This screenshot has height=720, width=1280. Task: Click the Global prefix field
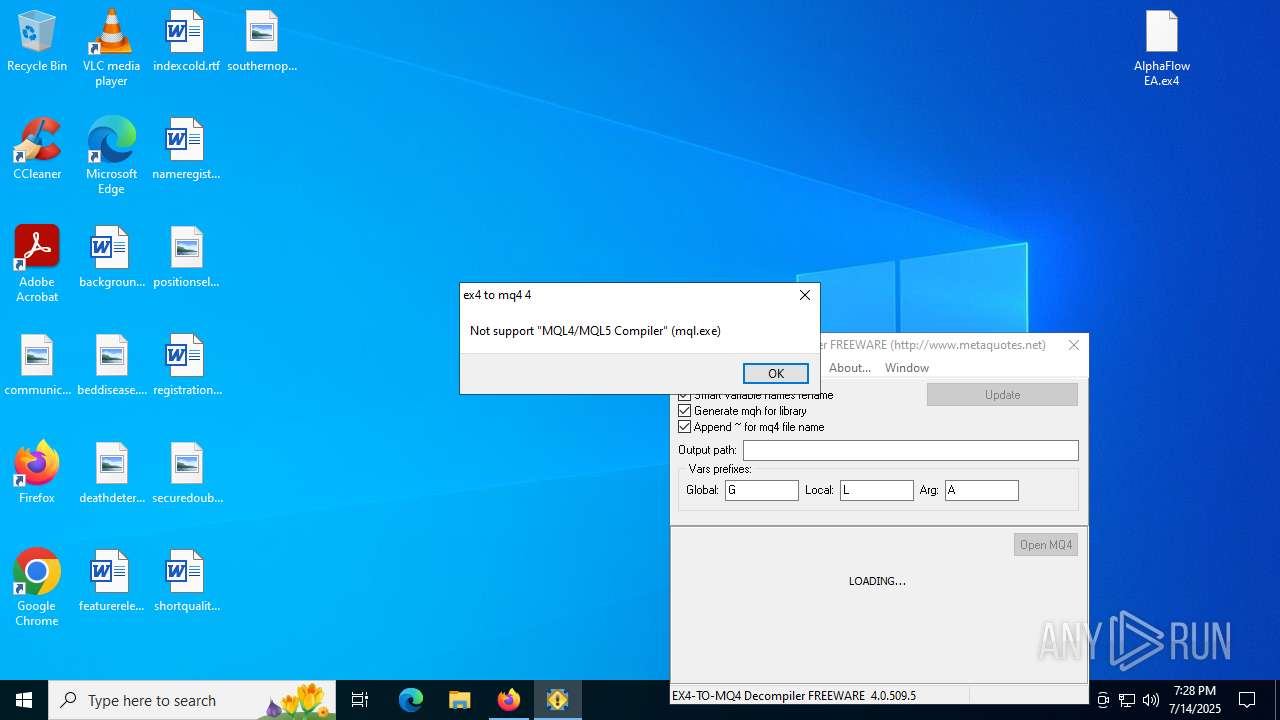(x=762, y=490)
